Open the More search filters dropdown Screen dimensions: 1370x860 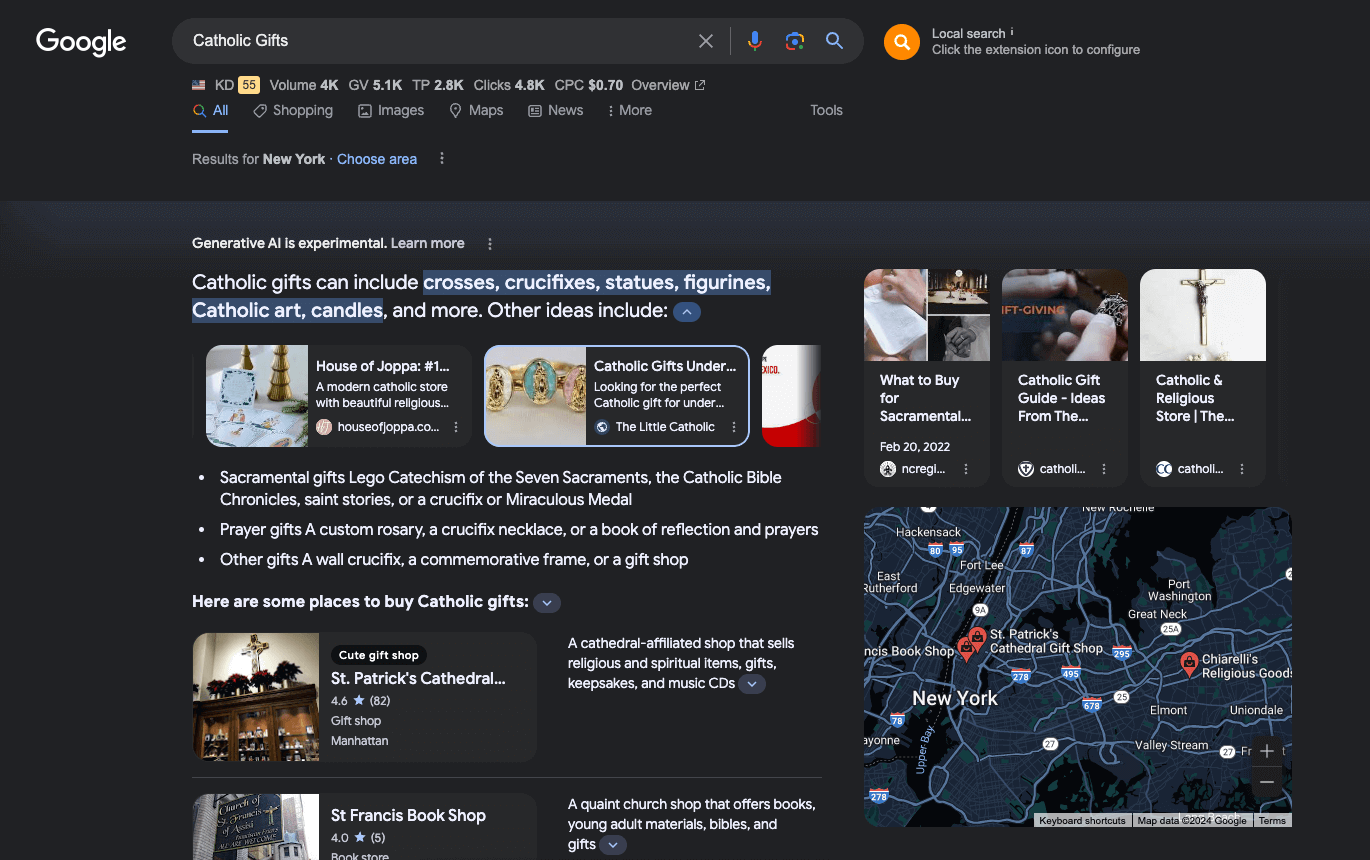[x=630, y=111]
